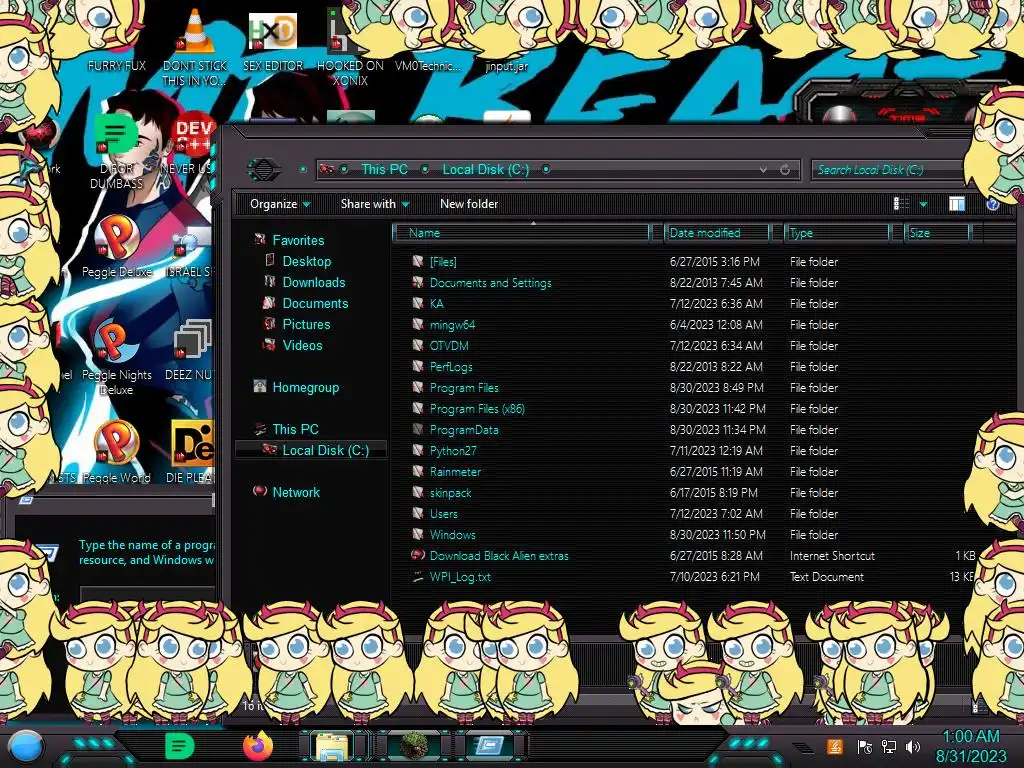Click in the Search Local Disk (C:) box

pyautogui.click(x=888, y=170)
